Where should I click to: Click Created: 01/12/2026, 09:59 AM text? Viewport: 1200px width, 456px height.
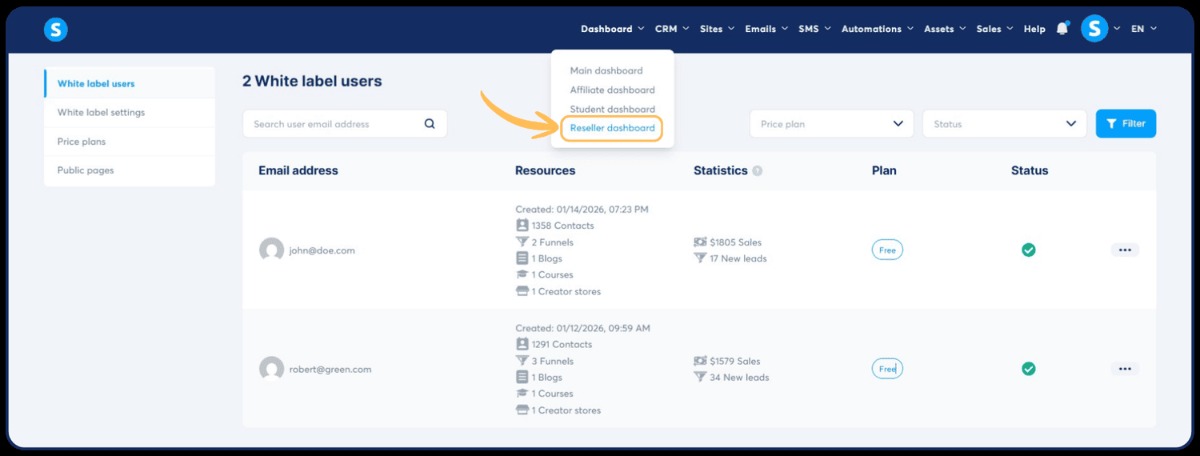(583, 328)
